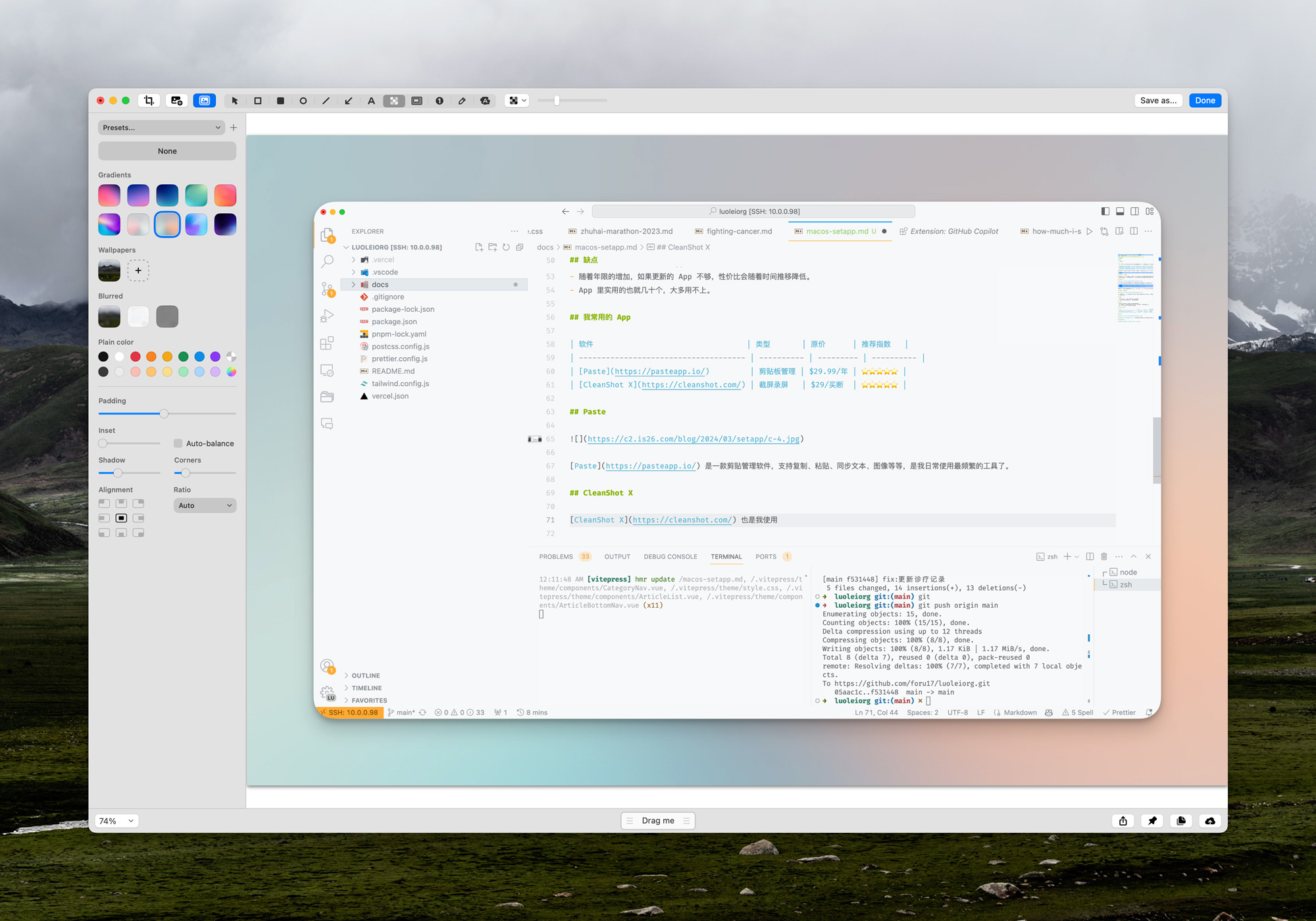Select the Pixelate tool
1316x921 pixels.
pyautogui.click(x=393, y=101)
